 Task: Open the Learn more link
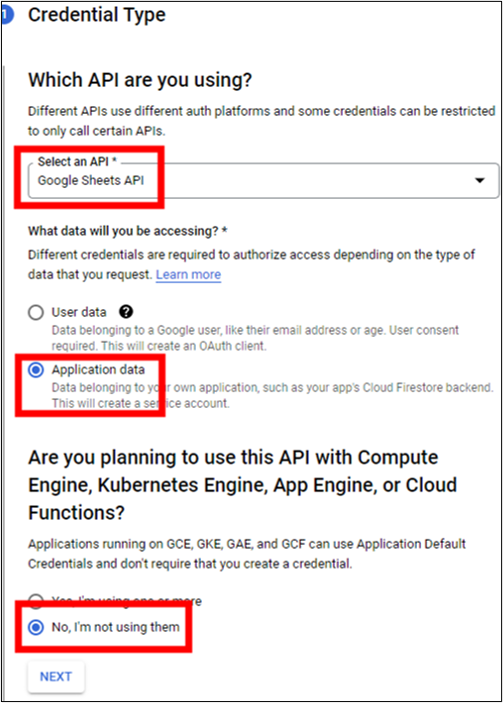click(x=188, y=274)
